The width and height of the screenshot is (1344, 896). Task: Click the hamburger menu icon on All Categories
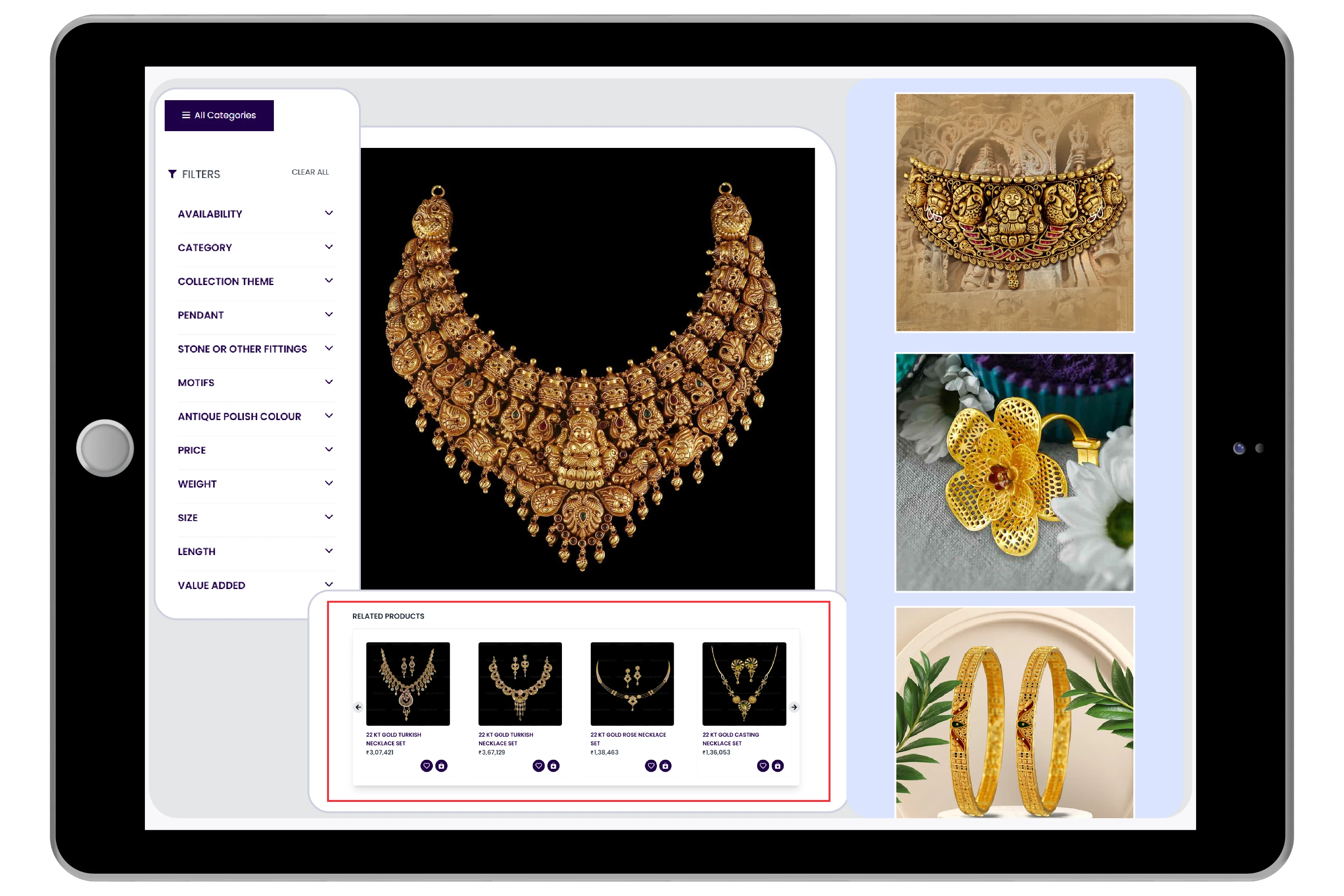185,115
